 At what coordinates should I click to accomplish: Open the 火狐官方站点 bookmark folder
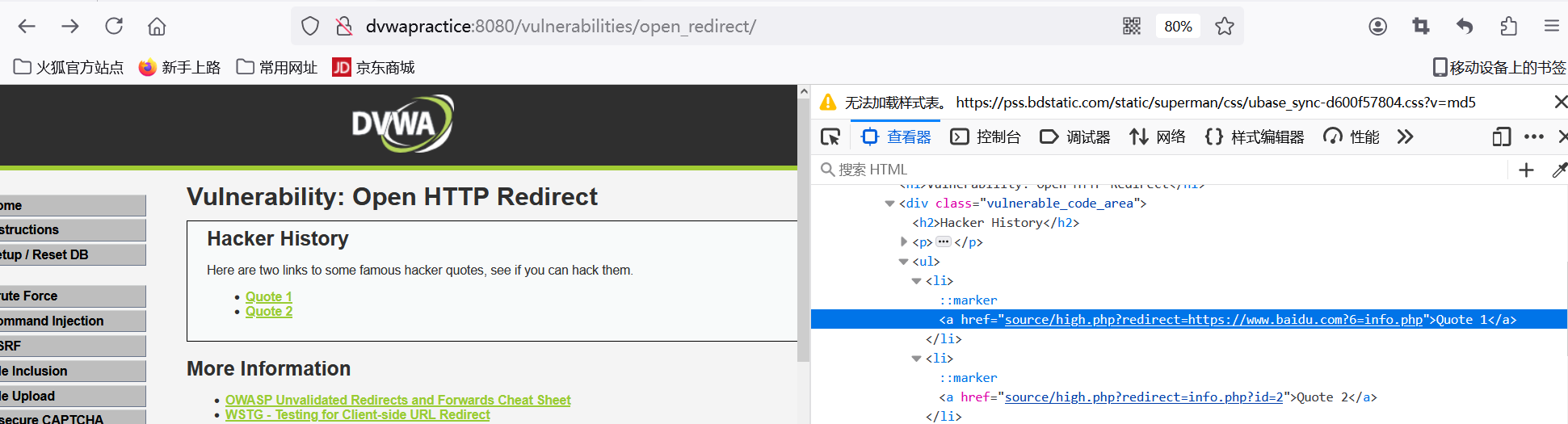[69, 67]
